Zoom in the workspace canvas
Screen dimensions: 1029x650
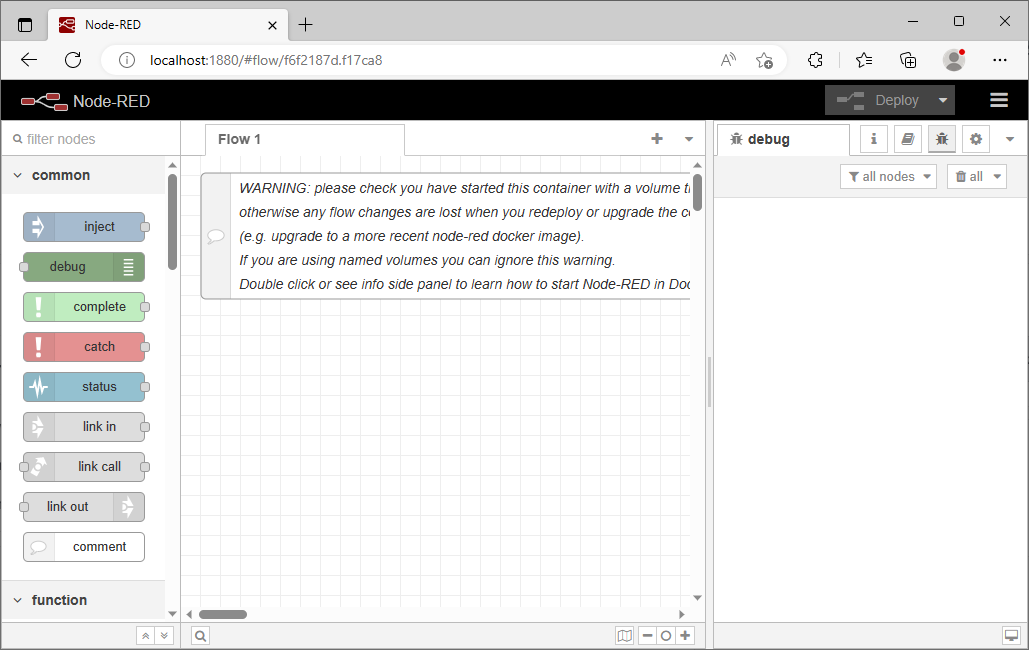[685, 636]
